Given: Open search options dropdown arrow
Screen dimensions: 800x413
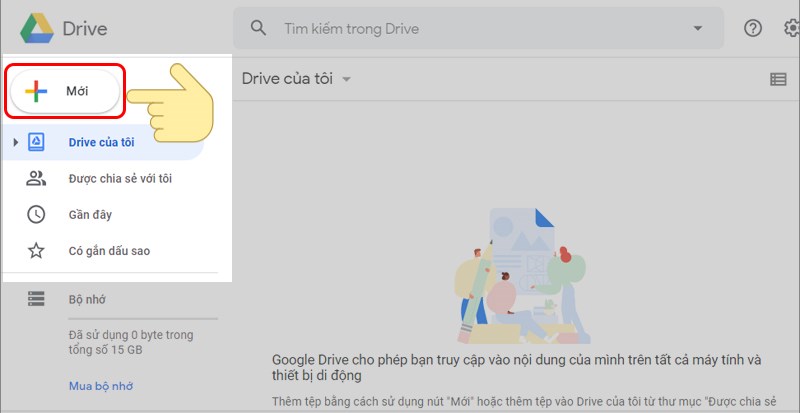Looking at the screenshot, I should (x=697, y=28).
